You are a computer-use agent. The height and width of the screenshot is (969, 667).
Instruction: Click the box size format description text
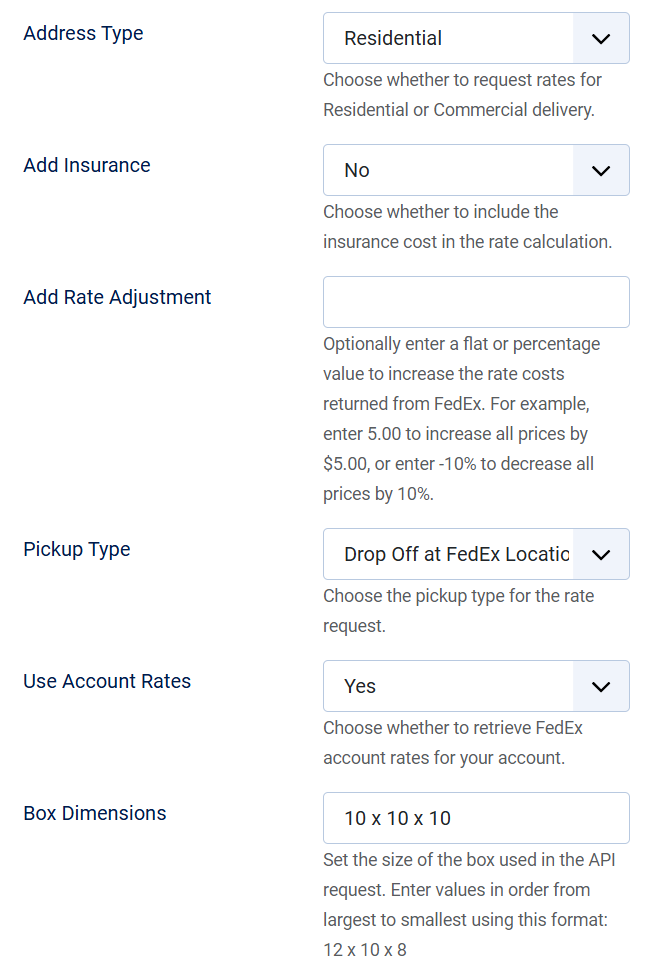pos(470,904)
